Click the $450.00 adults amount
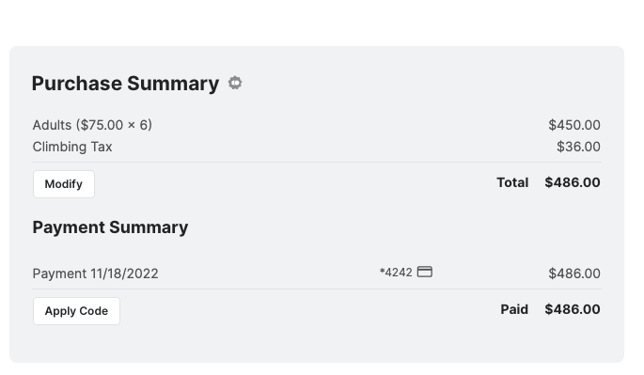 574,125
